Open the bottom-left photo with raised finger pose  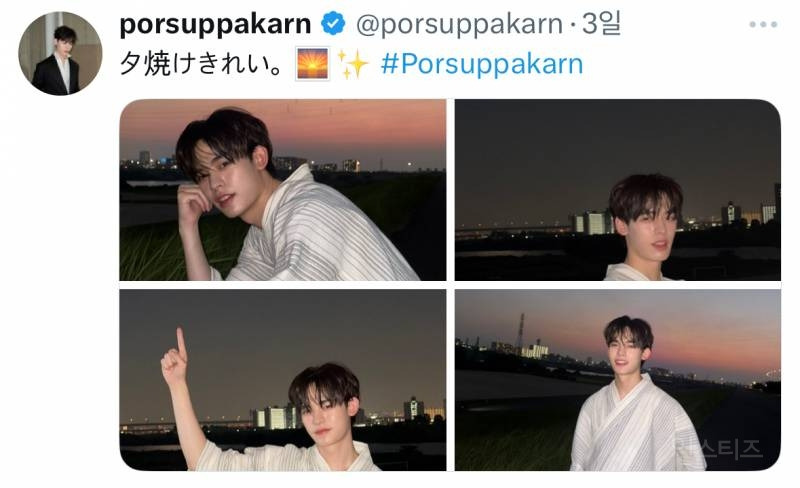click(283, 380)
